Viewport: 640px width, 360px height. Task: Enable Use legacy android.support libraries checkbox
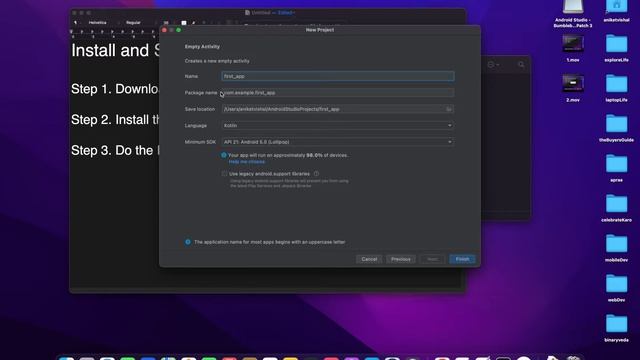tap(224, 173)
